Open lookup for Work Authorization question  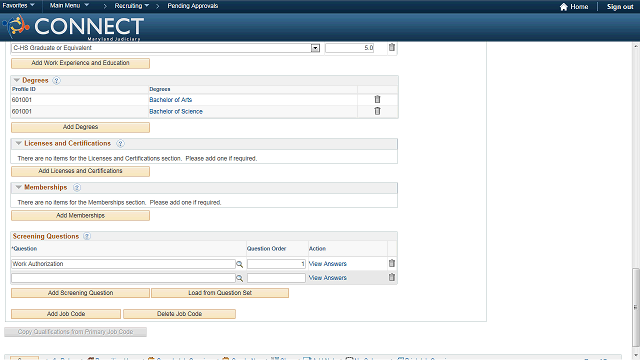240,264
